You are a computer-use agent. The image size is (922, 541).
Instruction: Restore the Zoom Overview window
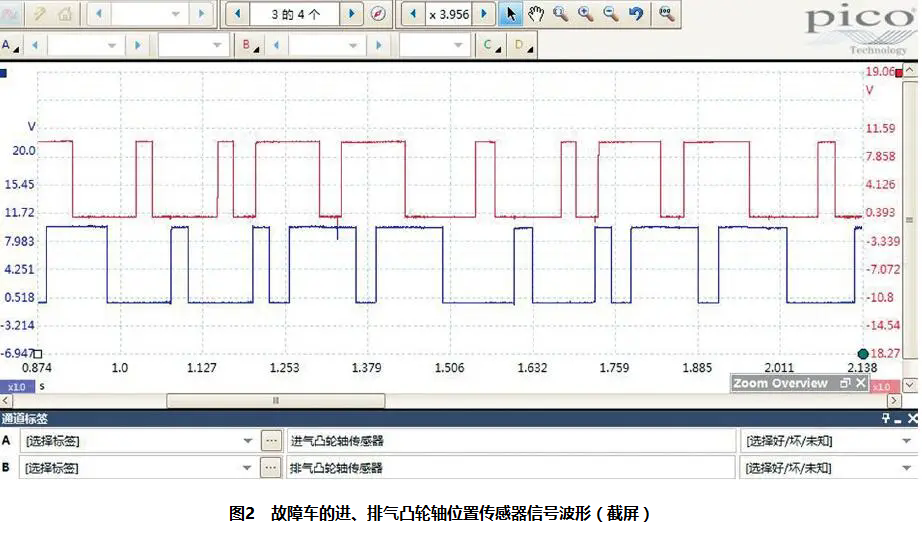coord(846,383)
